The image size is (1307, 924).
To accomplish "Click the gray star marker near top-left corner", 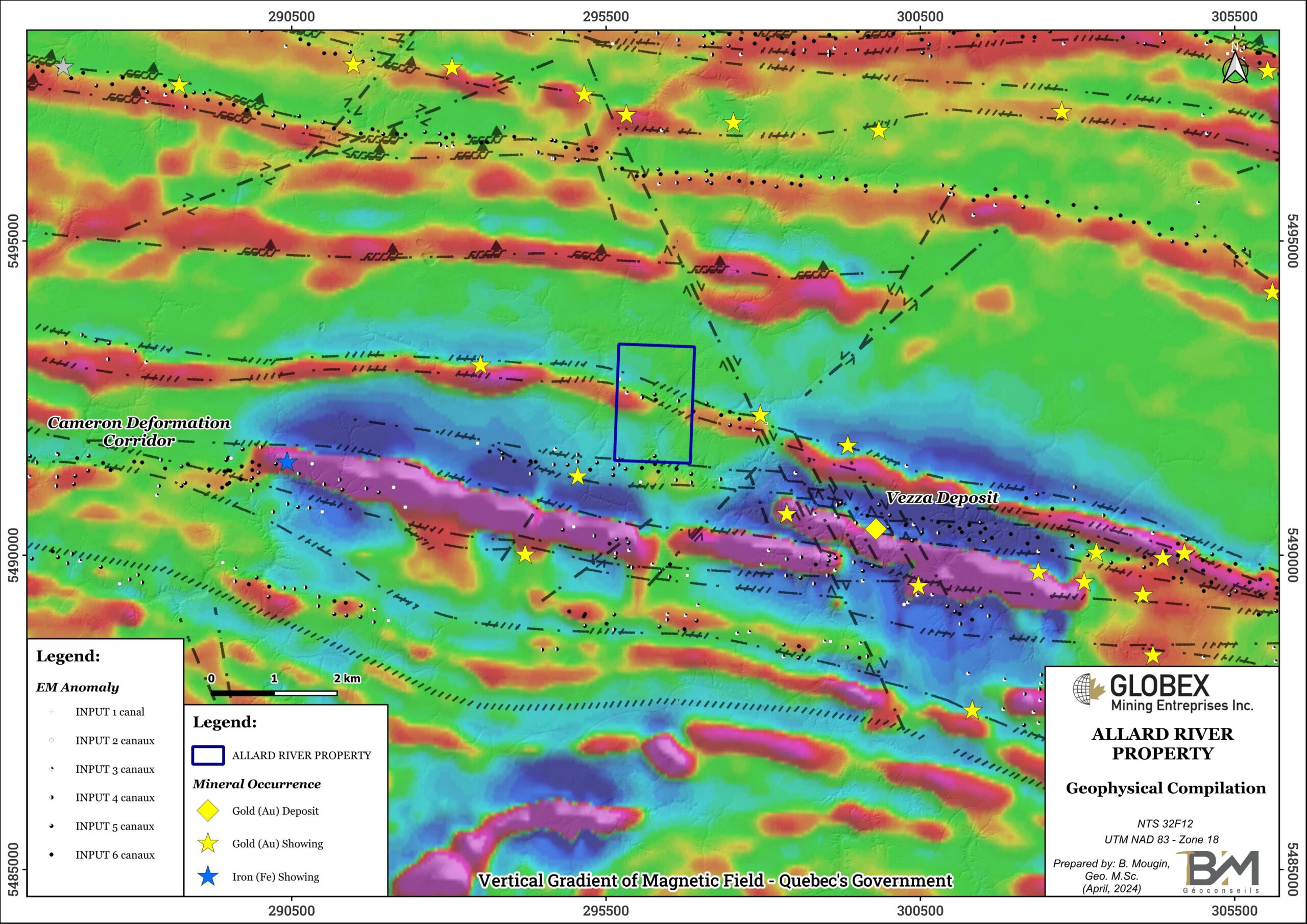I will [x=63, y=66].
